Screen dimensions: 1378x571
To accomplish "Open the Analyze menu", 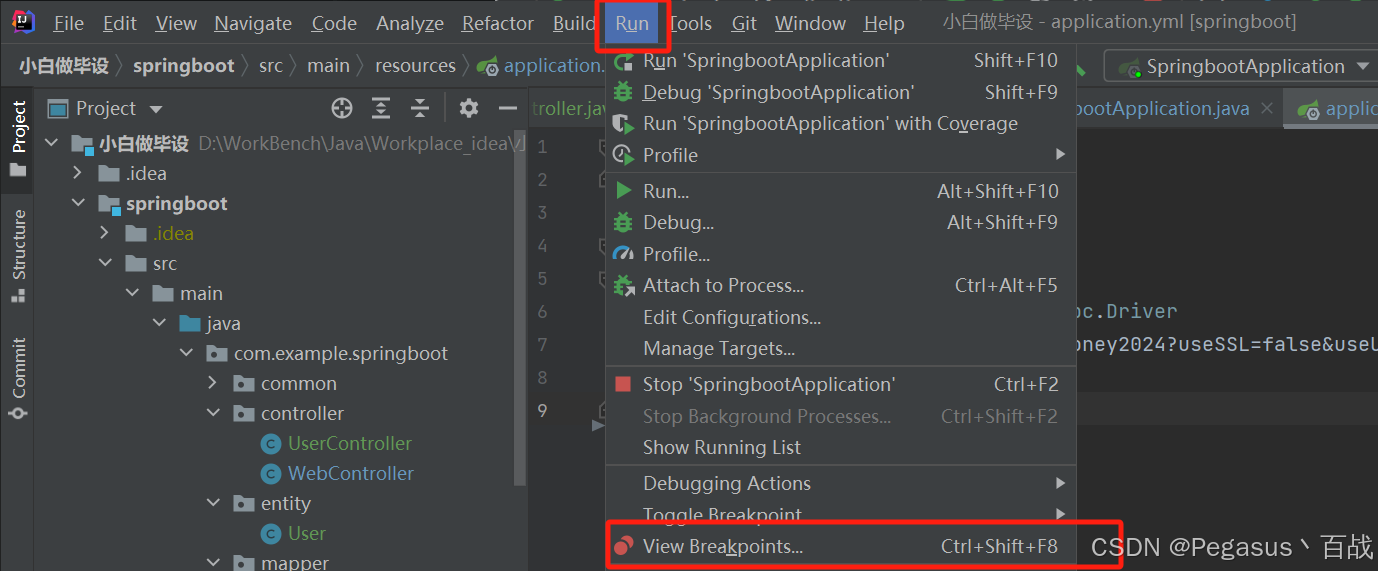I will click(x=410, y=24).
